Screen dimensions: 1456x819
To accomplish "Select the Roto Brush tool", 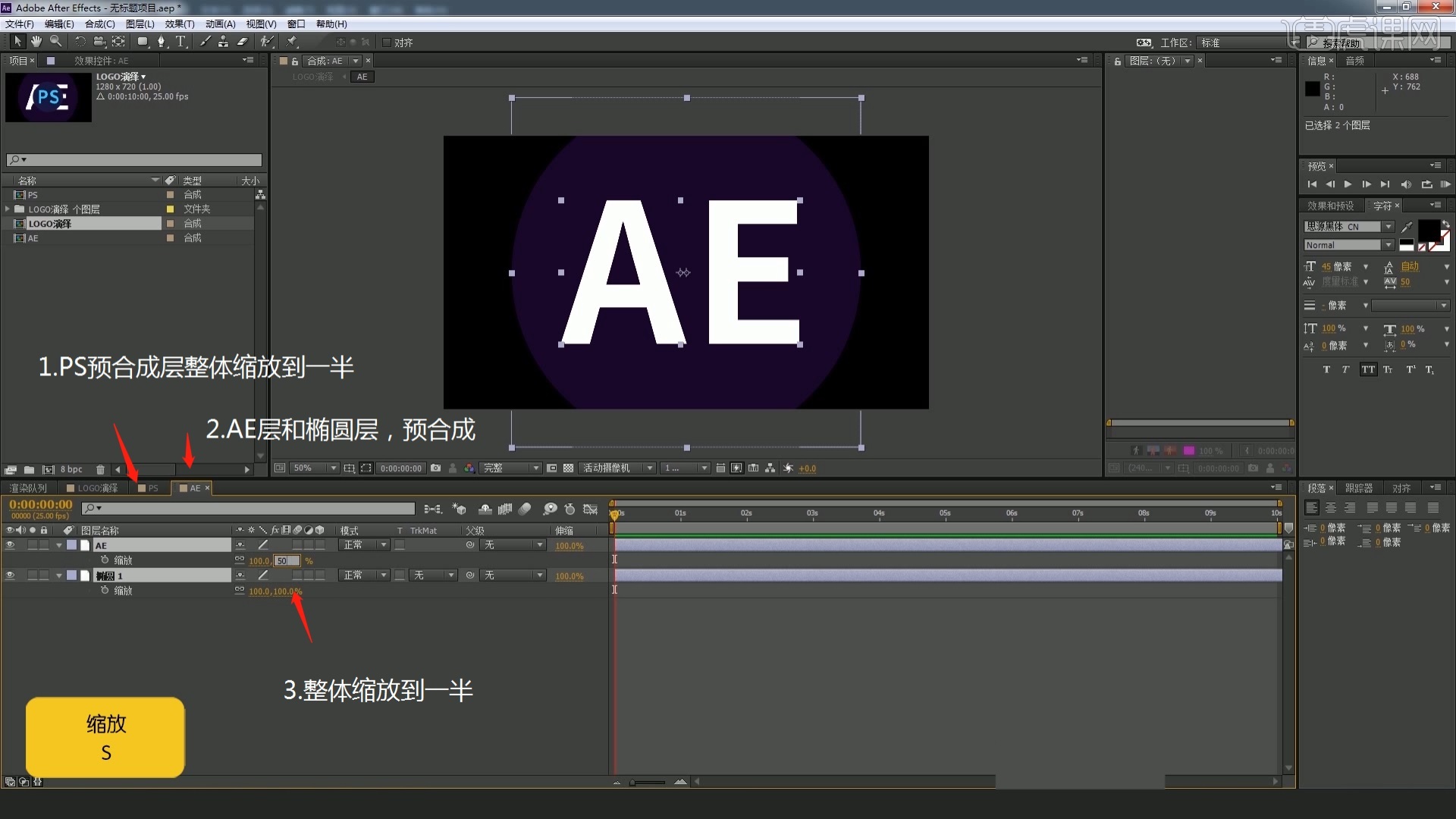I will click(x=267, y=42).
